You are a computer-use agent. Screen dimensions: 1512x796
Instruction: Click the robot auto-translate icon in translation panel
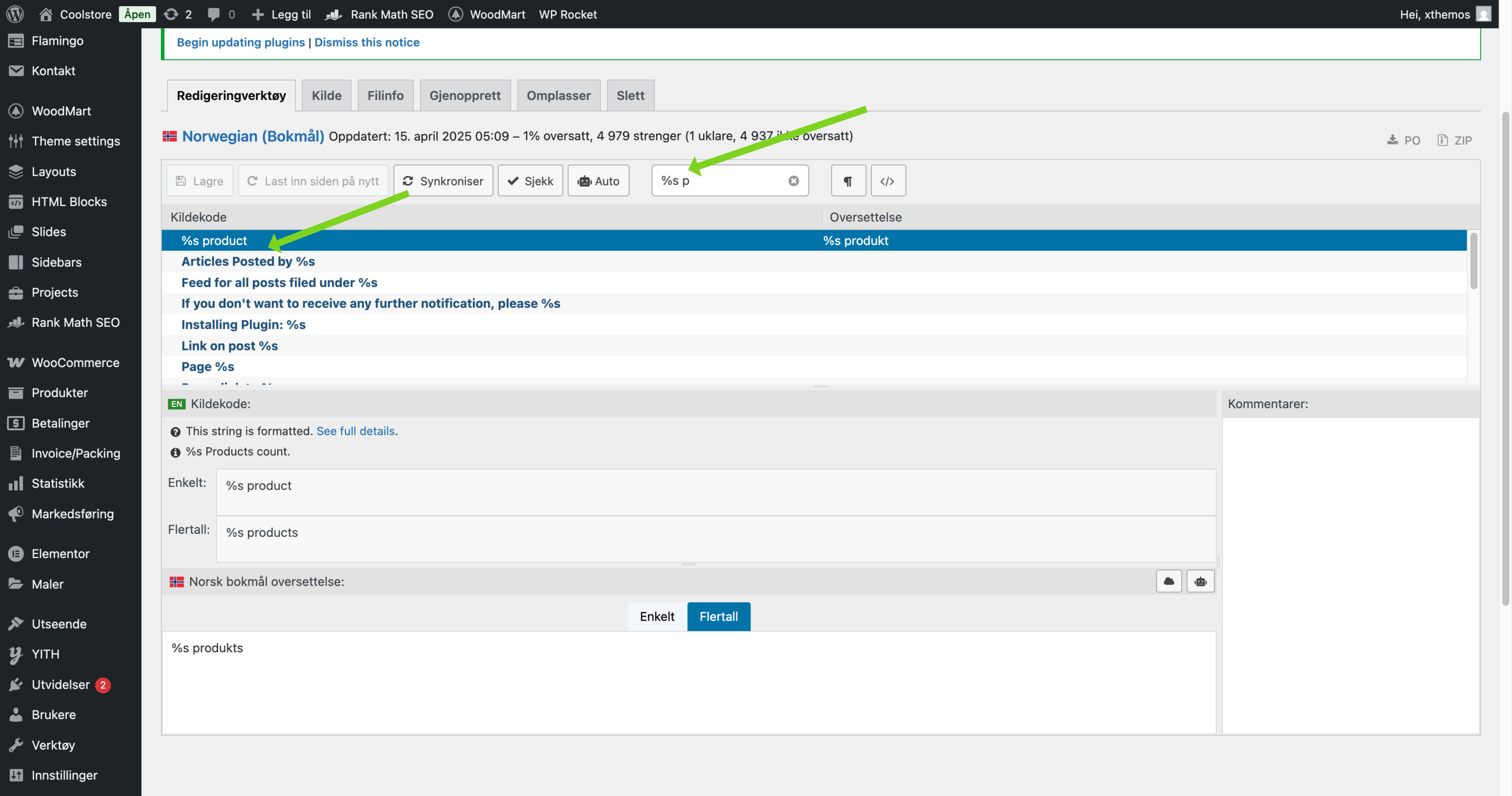click(1200, 581)
